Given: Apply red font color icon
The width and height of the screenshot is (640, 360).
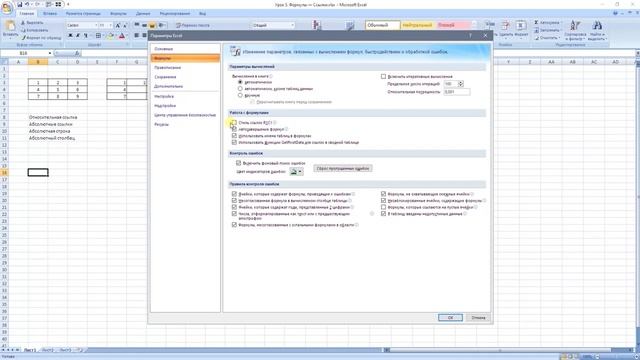Looking at the screenshot, I should (x=121, y=36).
